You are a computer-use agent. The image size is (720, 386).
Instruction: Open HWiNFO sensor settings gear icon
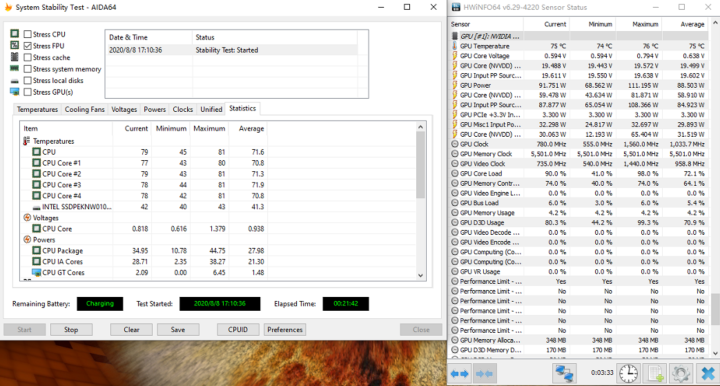coord(681,373)
